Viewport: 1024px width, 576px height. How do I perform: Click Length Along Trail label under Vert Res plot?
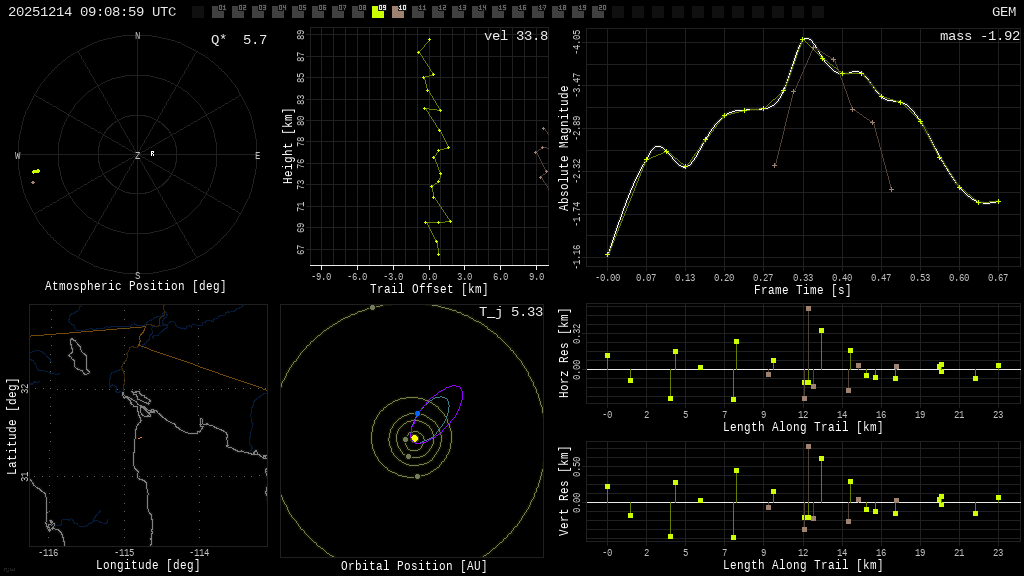tap(803, 565)
